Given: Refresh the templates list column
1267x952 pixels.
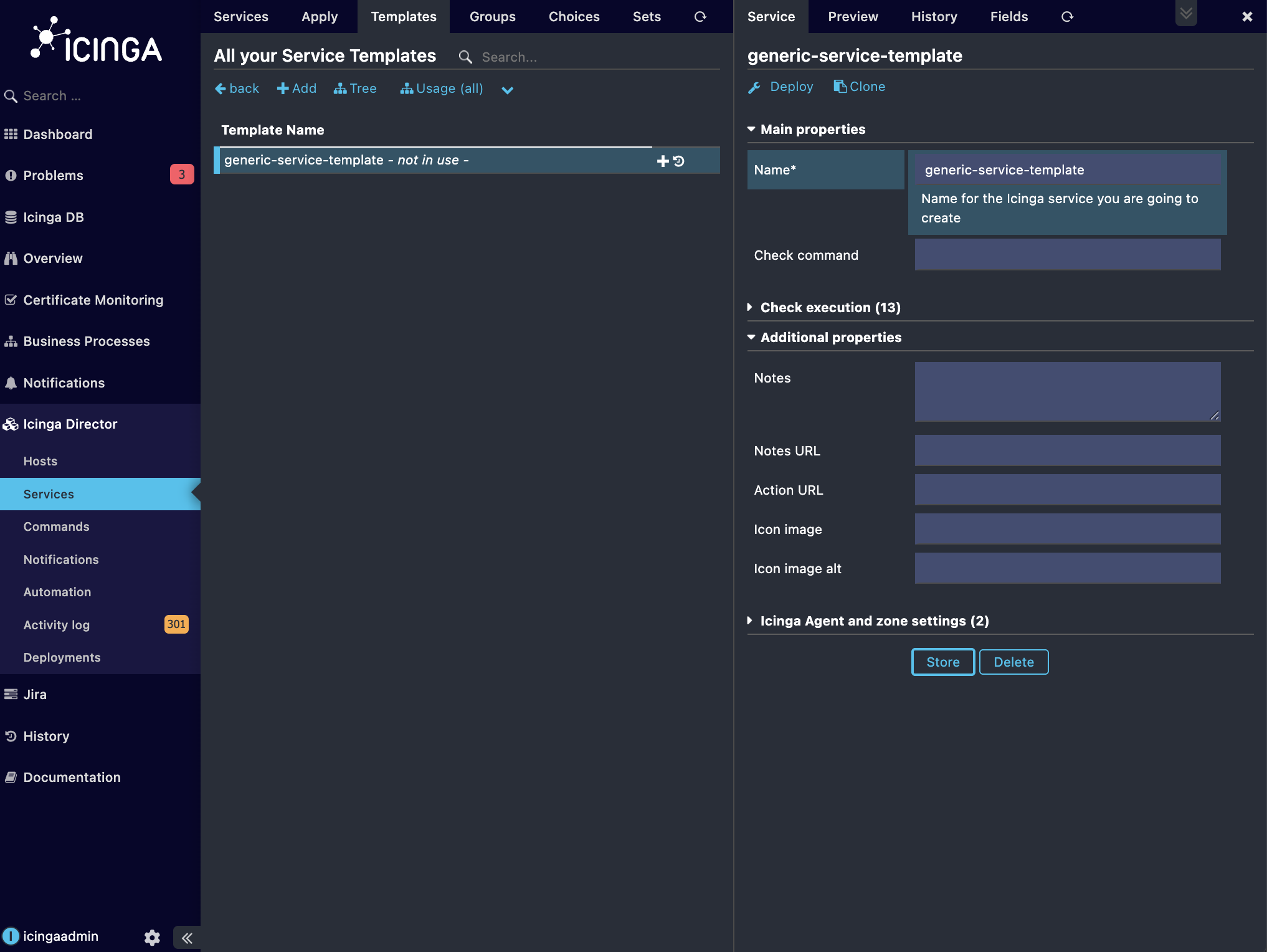Looking at the screenshot, I should 700,17.
